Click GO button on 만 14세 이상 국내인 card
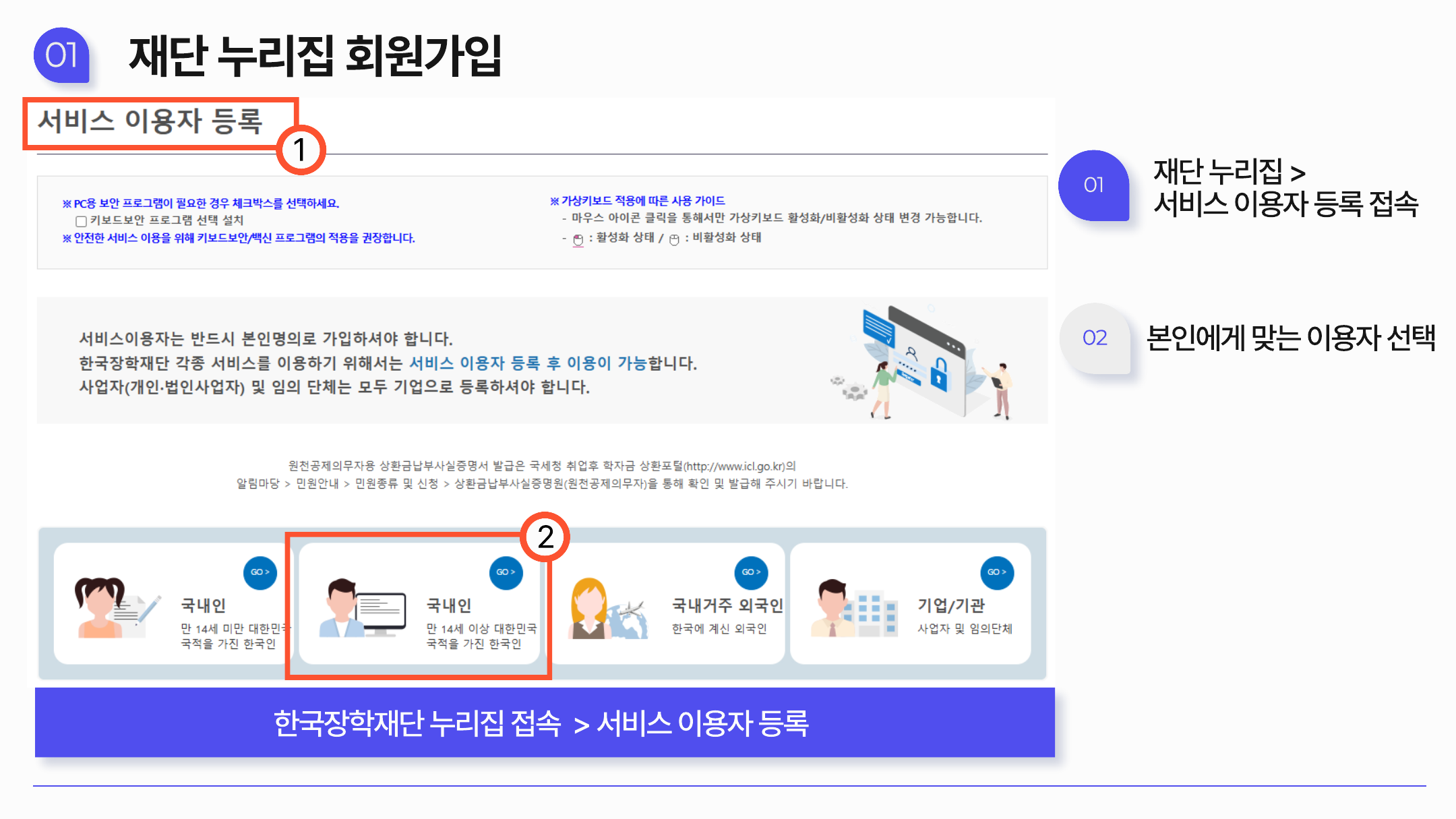Viewport: 1456px width, 819px height. point(506,572)
